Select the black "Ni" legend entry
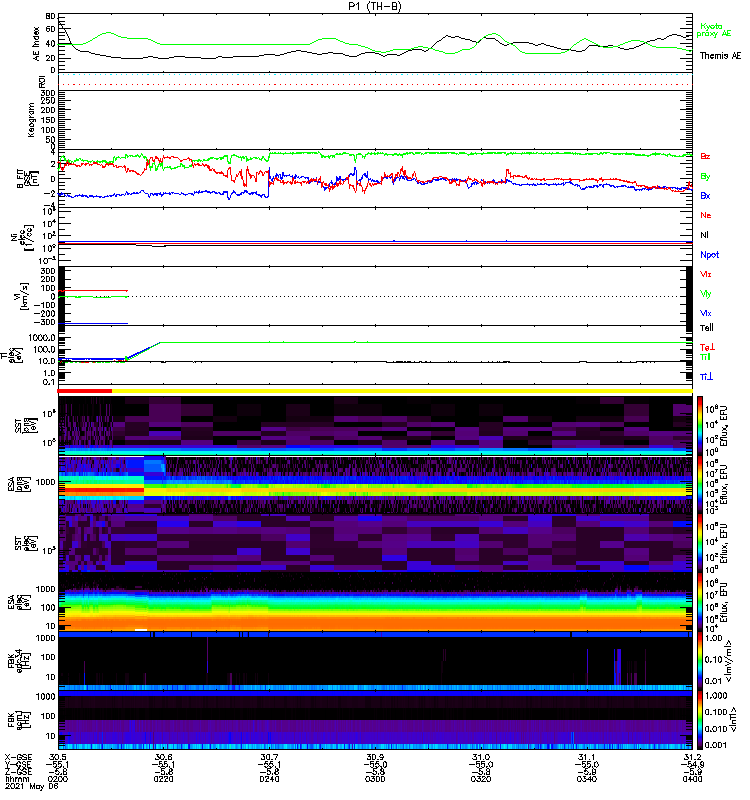 (704, 235)
